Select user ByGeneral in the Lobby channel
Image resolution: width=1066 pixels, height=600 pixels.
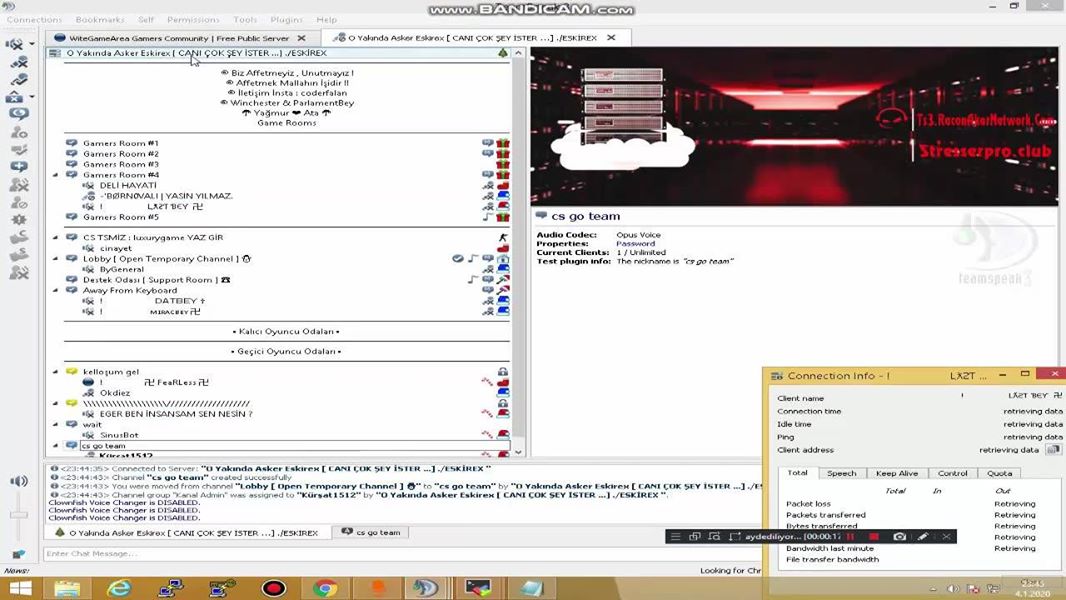[x=121, y=270]
